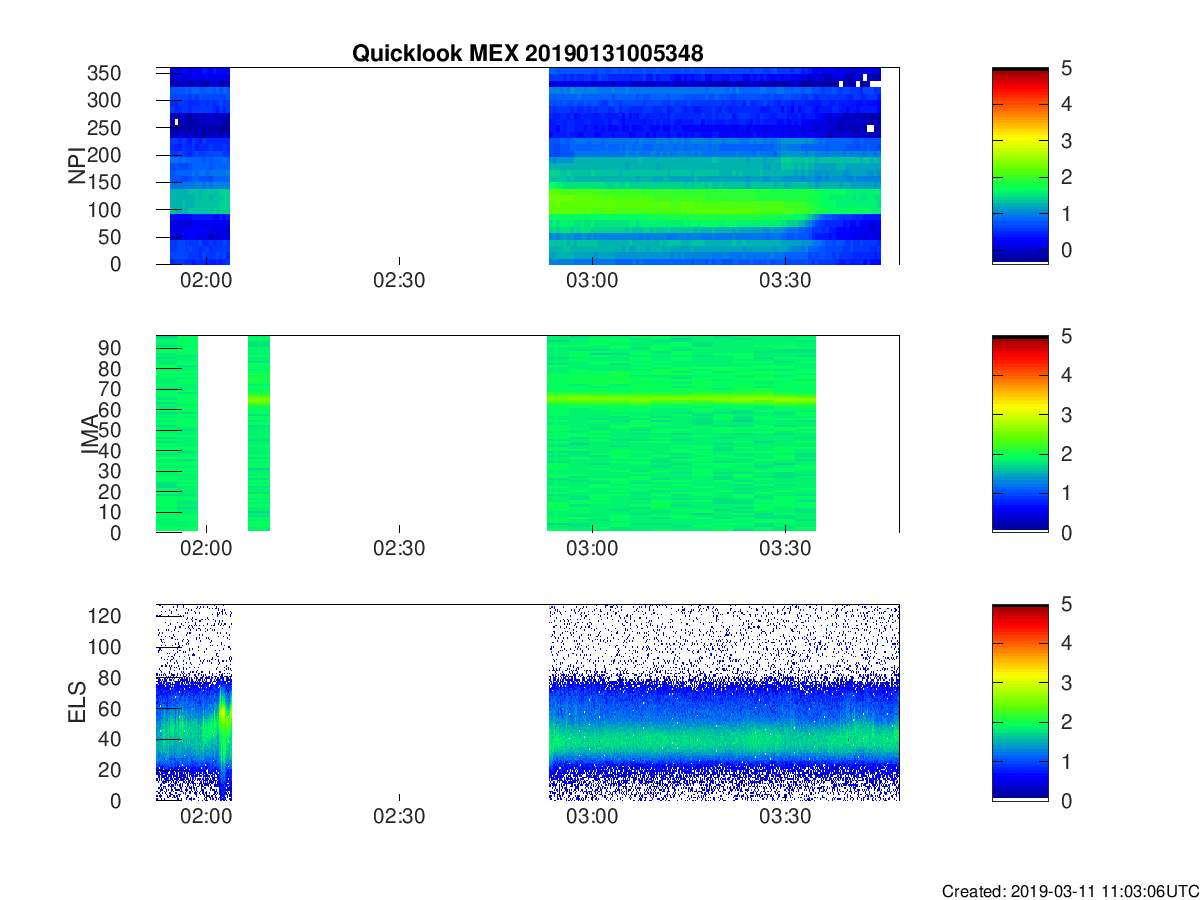
Task: Click the "2" label on IMA colorbar
Action: coord(1066,454)
